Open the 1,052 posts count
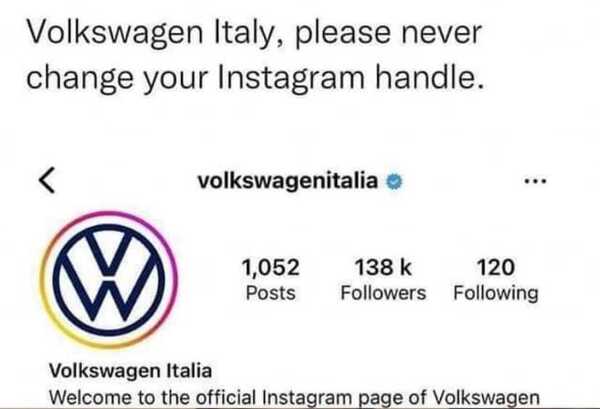The image size is (600, 409). coord(271,267)
